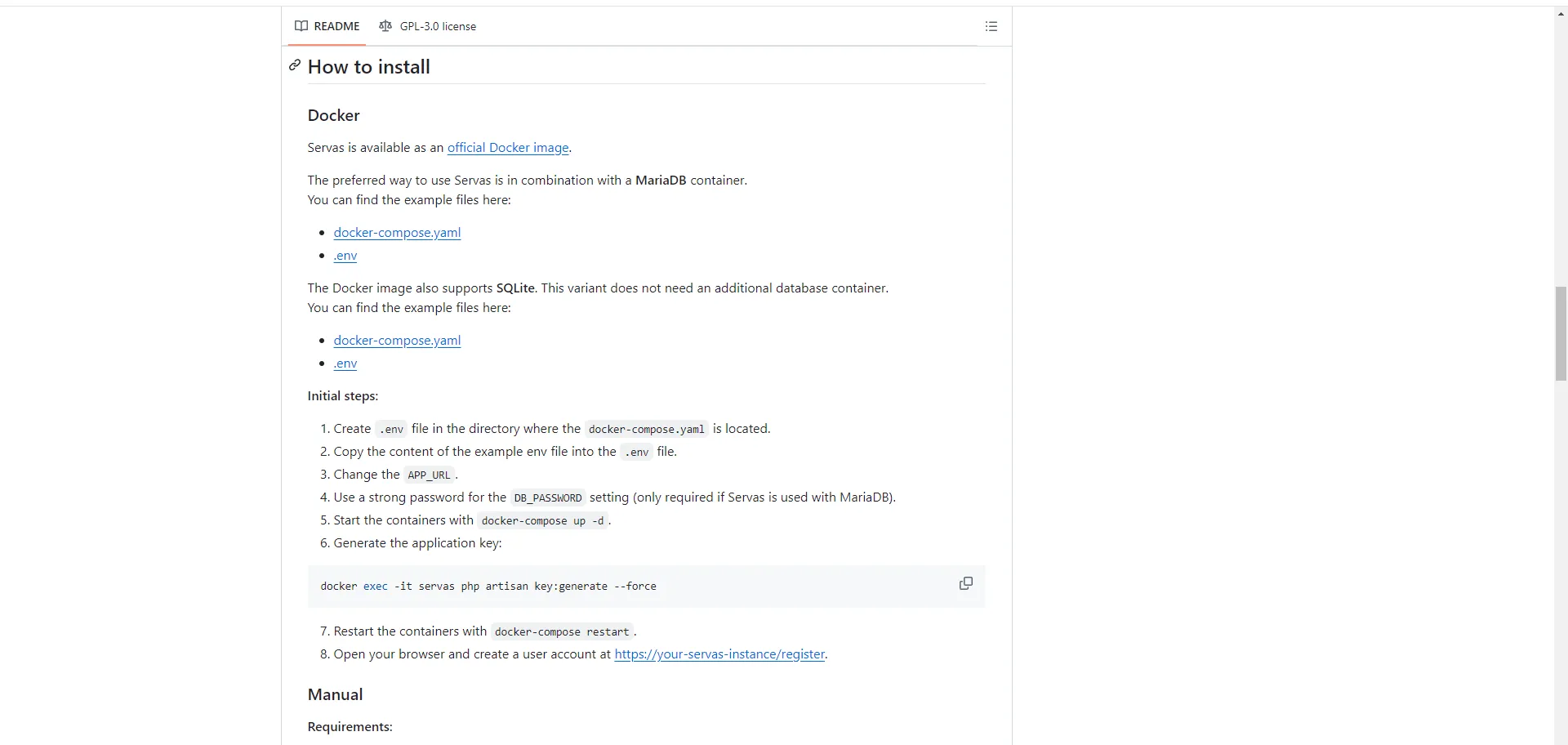Click the scrollbar up arrow
Screen dimensions: 1568x745
point(1561,14)
